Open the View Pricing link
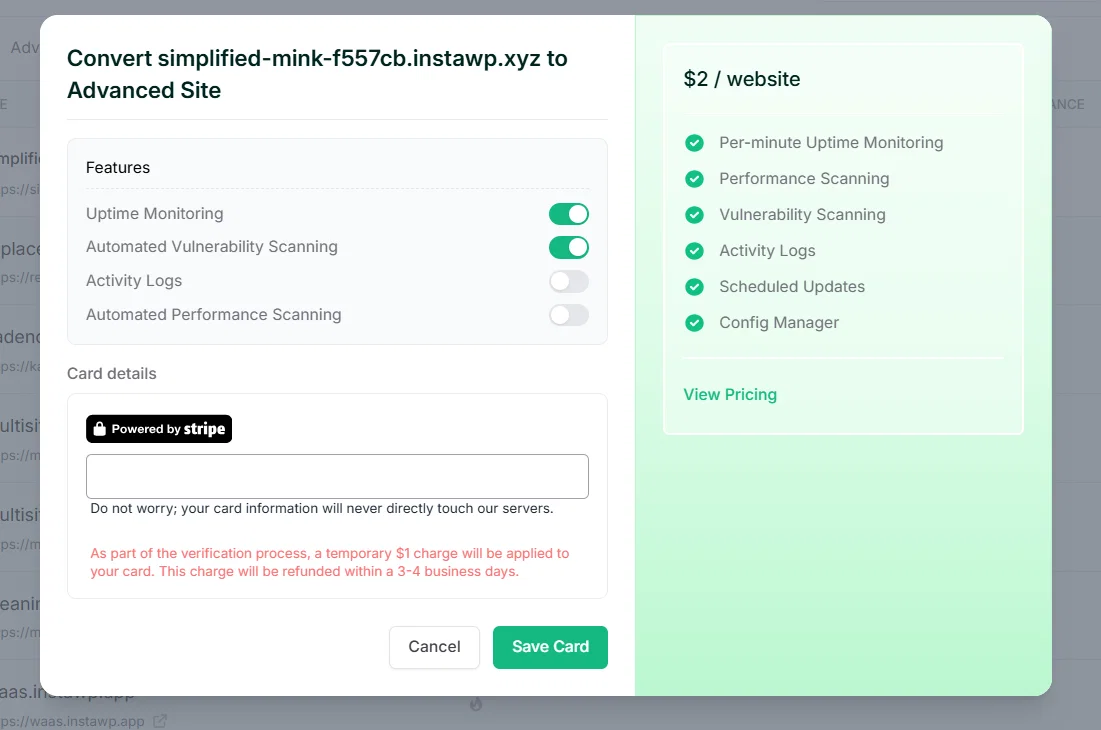 (x=730, y=394)
